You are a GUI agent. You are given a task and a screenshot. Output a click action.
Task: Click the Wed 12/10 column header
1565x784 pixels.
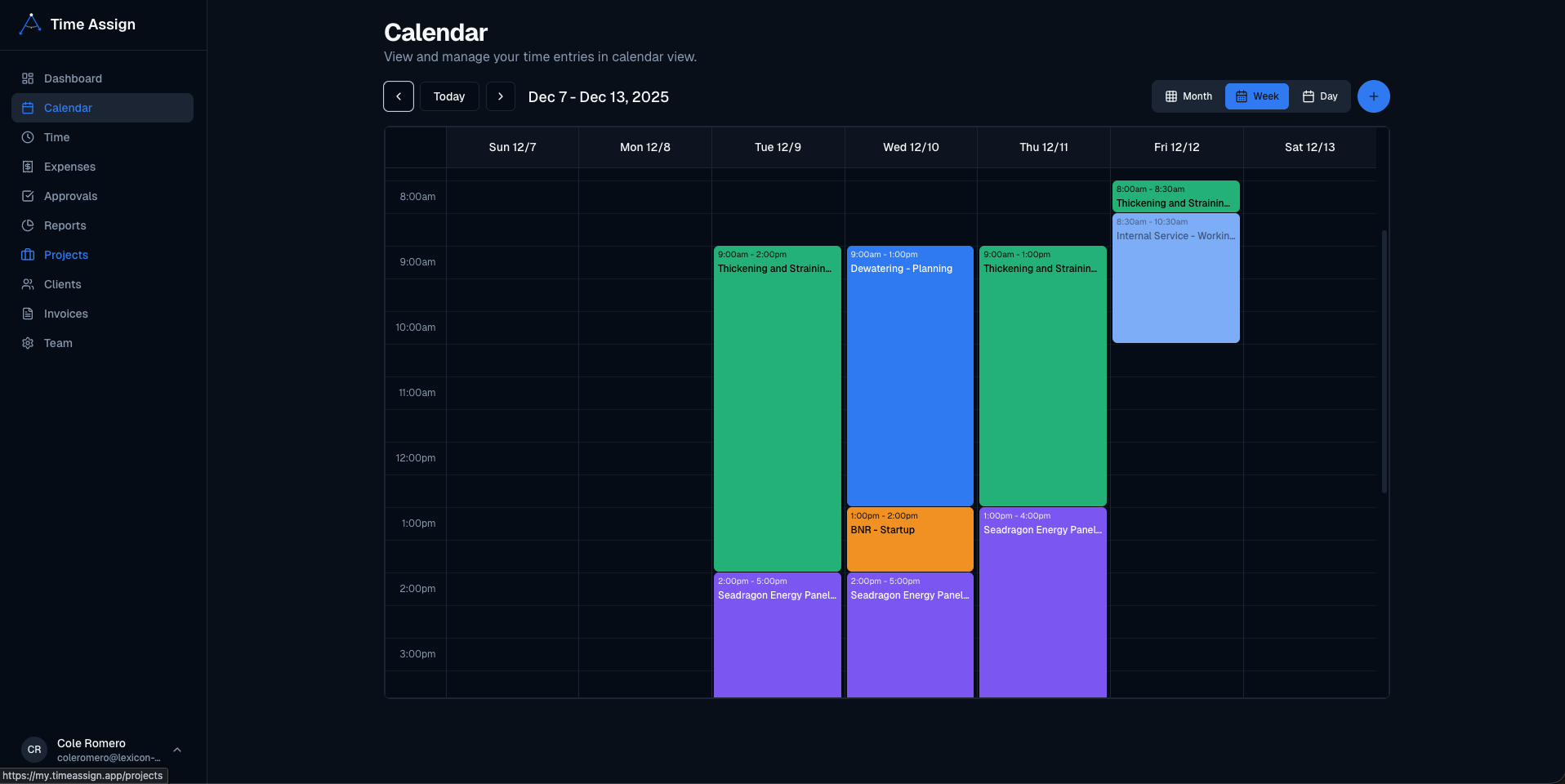point(911,147)
